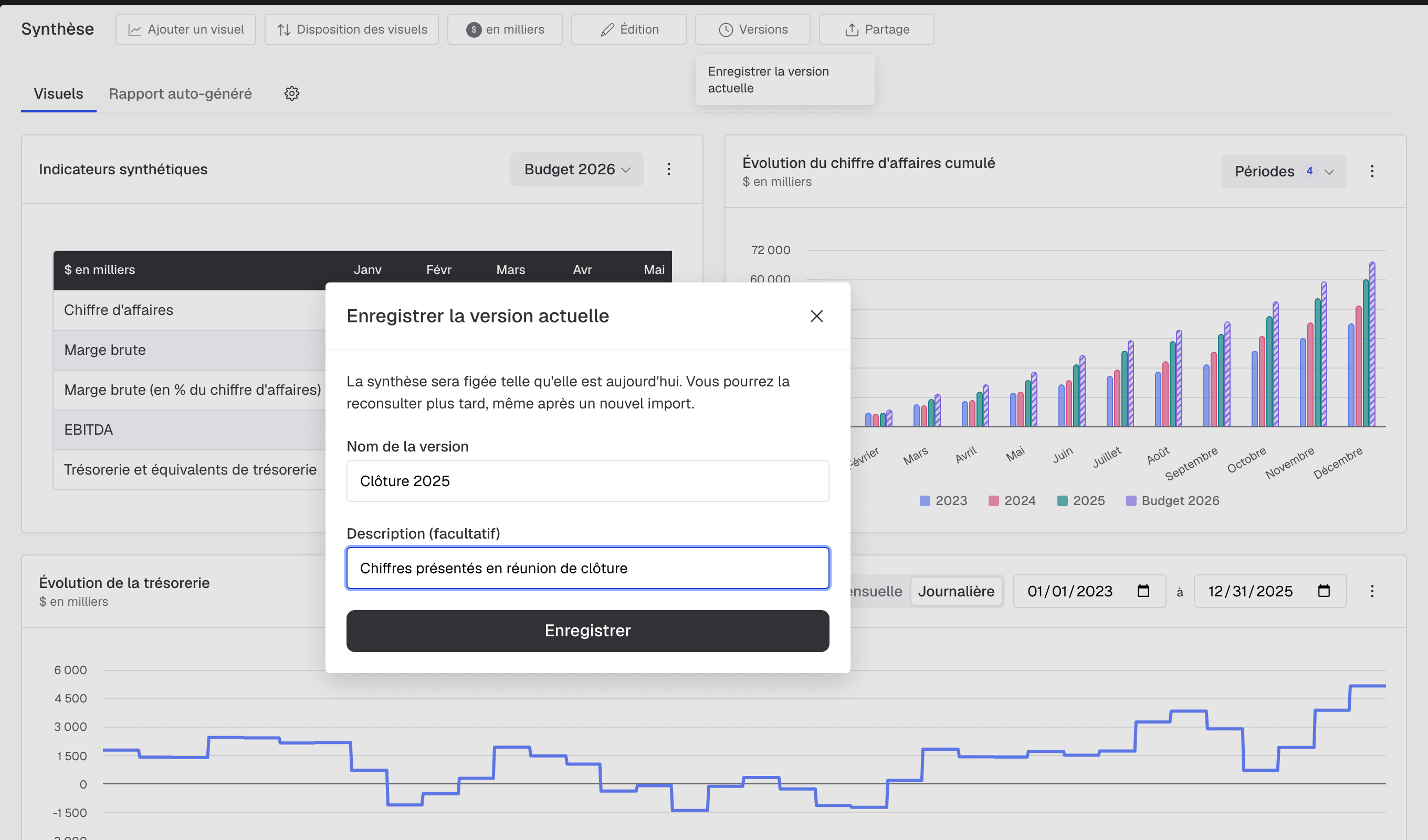Viewport: 1428px width, 840px height.
Task: Toggle the Budget 2026 legend entry
Action: tap(1172, 501)
